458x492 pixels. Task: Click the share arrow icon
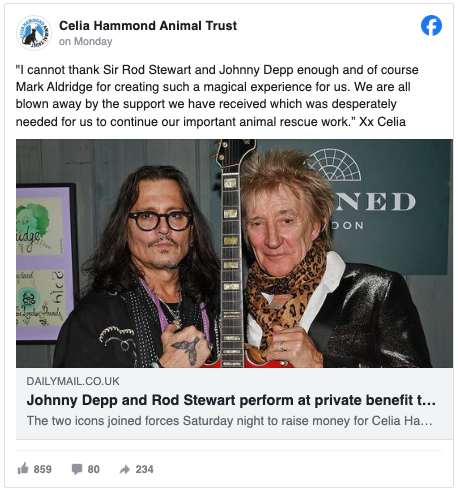[x=125, y=469]
